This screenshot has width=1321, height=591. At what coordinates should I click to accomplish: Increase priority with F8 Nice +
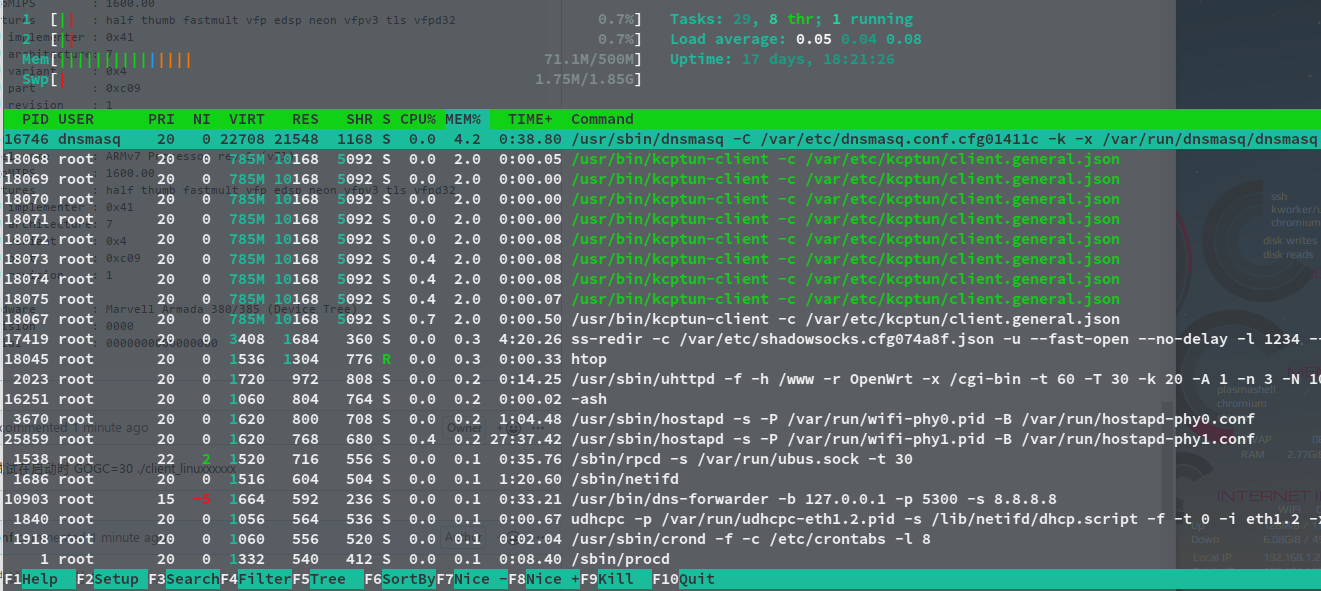point(545,578)
